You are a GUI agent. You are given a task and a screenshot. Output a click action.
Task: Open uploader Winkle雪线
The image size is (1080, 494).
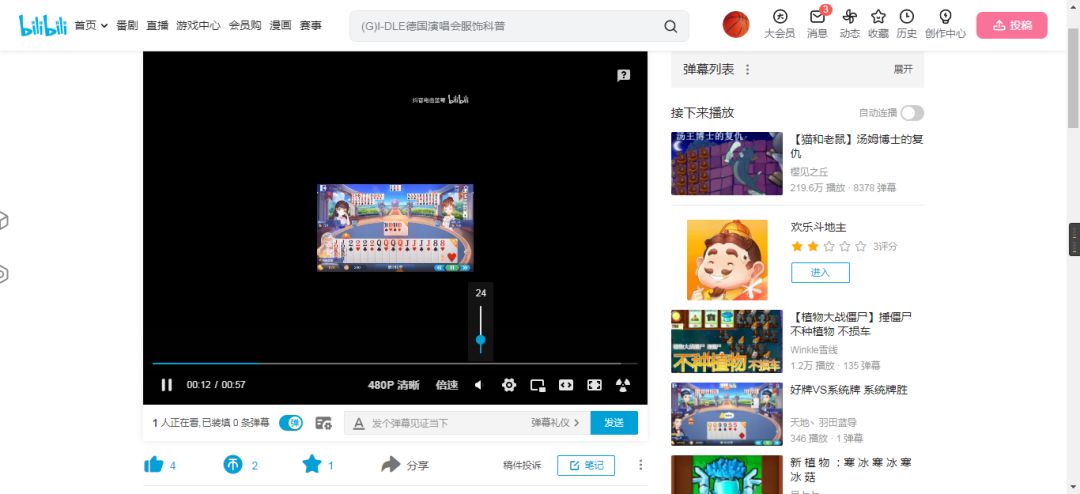click(813, 350)
